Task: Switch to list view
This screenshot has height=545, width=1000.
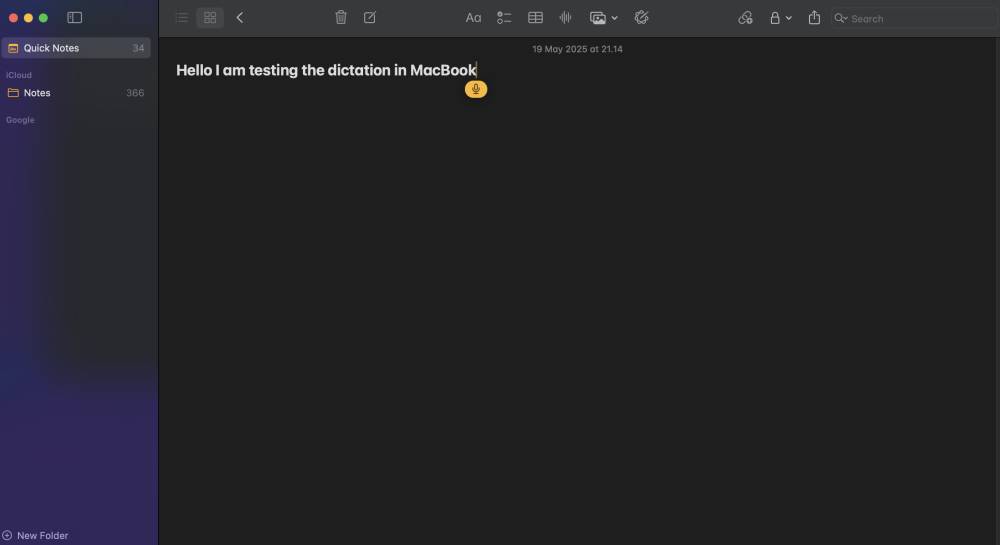Action: pos(182,18)
